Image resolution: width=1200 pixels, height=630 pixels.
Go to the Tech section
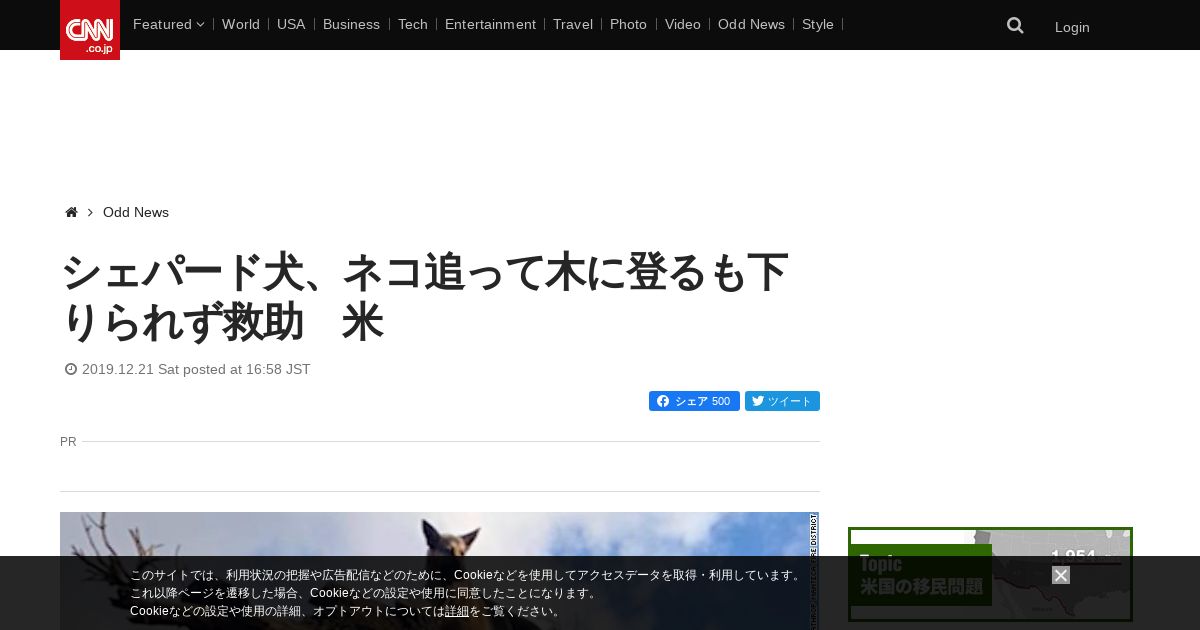(x=413, y=24)
